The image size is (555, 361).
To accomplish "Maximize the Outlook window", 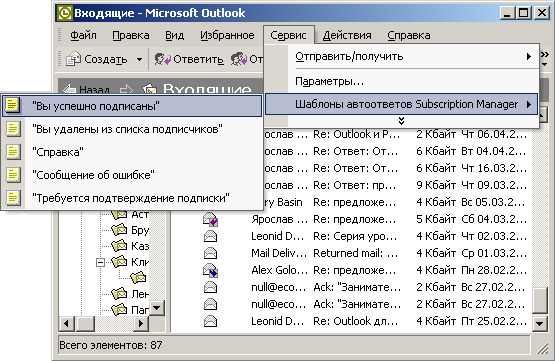I will pos(524,13).
